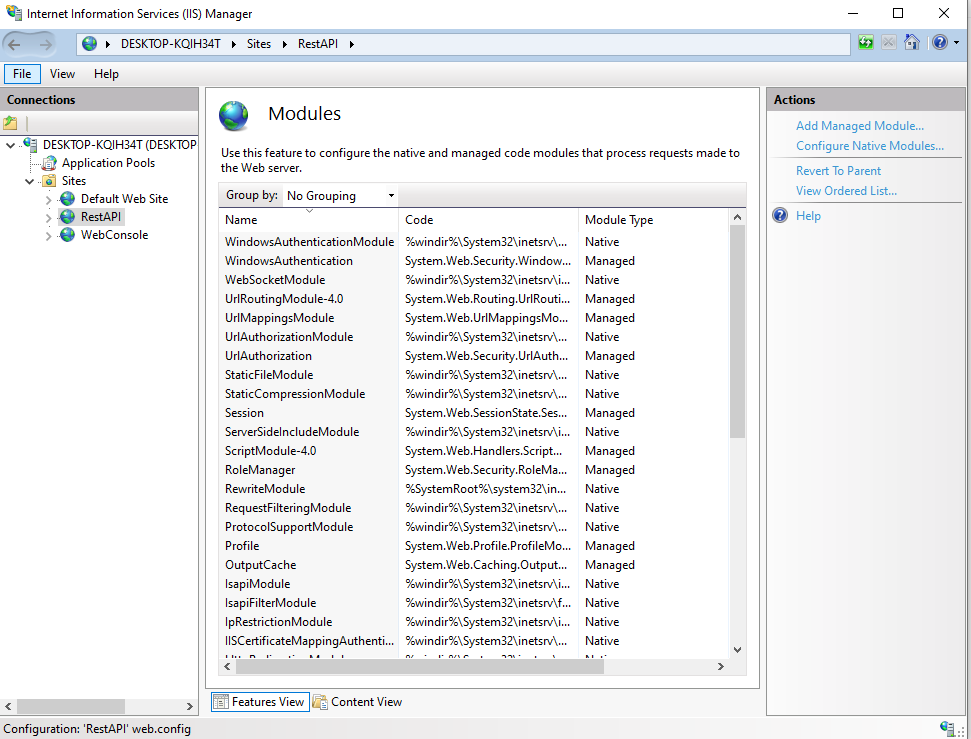Click View Ordered List link
The image size is (971, 739).
[846, 191]
